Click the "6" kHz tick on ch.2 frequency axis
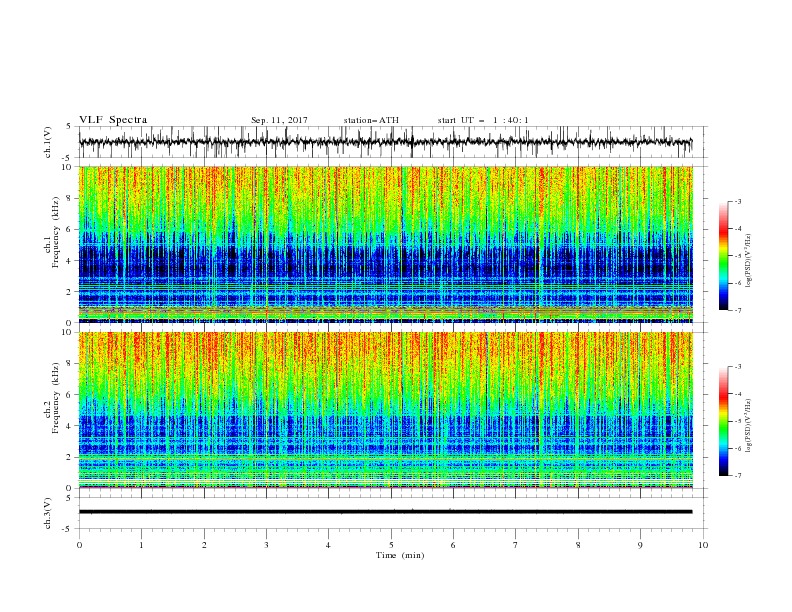Image resolution: width=792 pixels, height=612 pixels. [70, 395]
